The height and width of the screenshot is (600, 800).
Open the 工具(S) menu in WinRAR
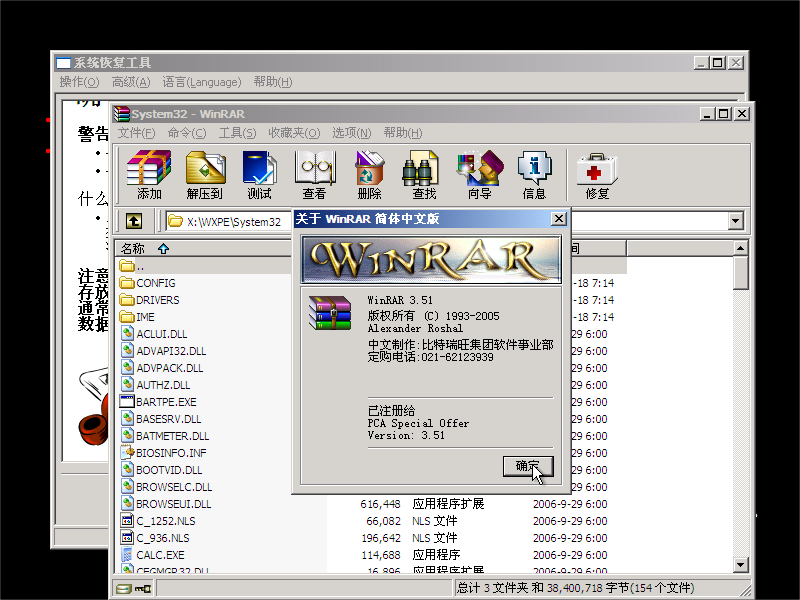coord(237,133)
